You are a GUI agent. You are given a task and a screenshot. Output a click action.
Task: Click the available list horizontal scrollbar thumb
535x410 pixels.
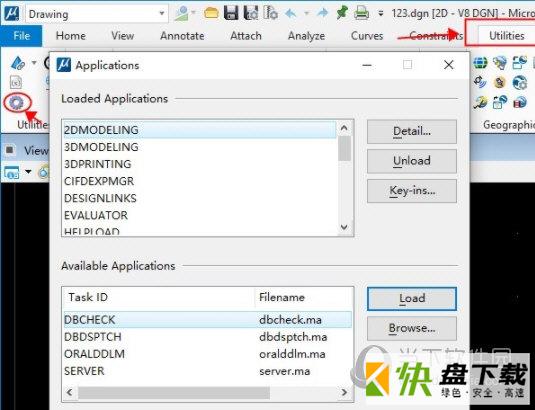tap(174, 392)
